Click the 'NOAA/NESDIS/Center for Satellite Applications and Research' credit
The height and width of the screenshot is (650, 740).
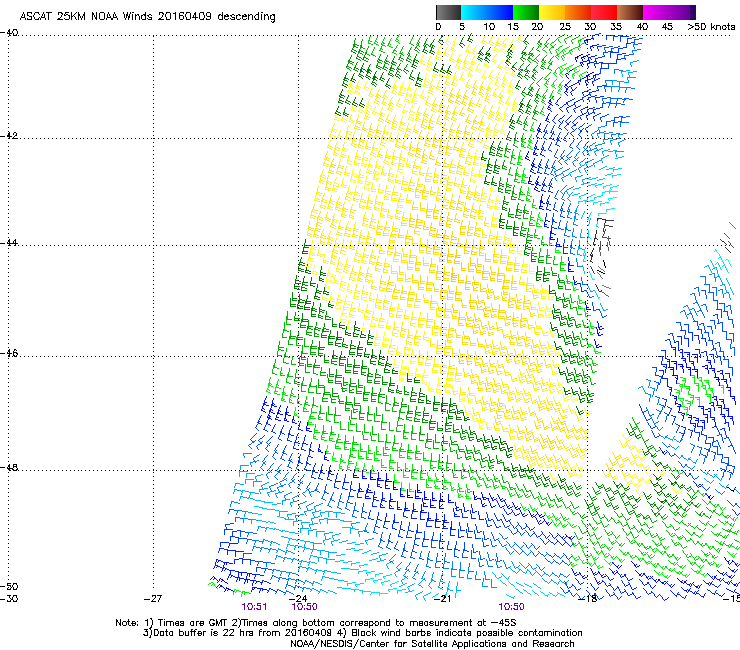click(x=432, y=644)
